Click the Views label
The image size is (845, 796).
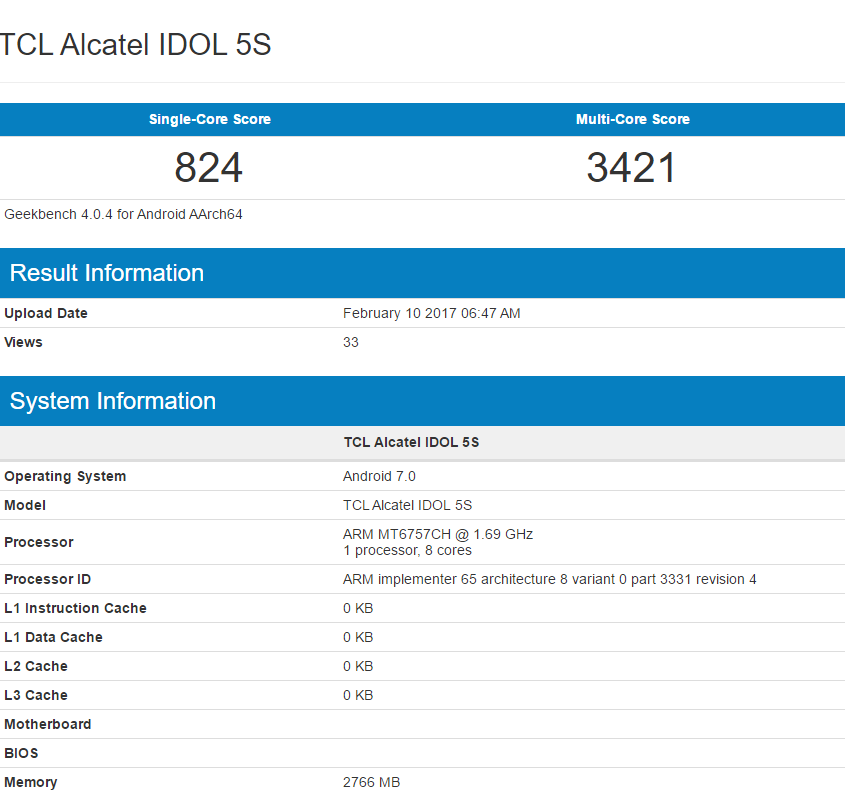[x=23, y=342]
